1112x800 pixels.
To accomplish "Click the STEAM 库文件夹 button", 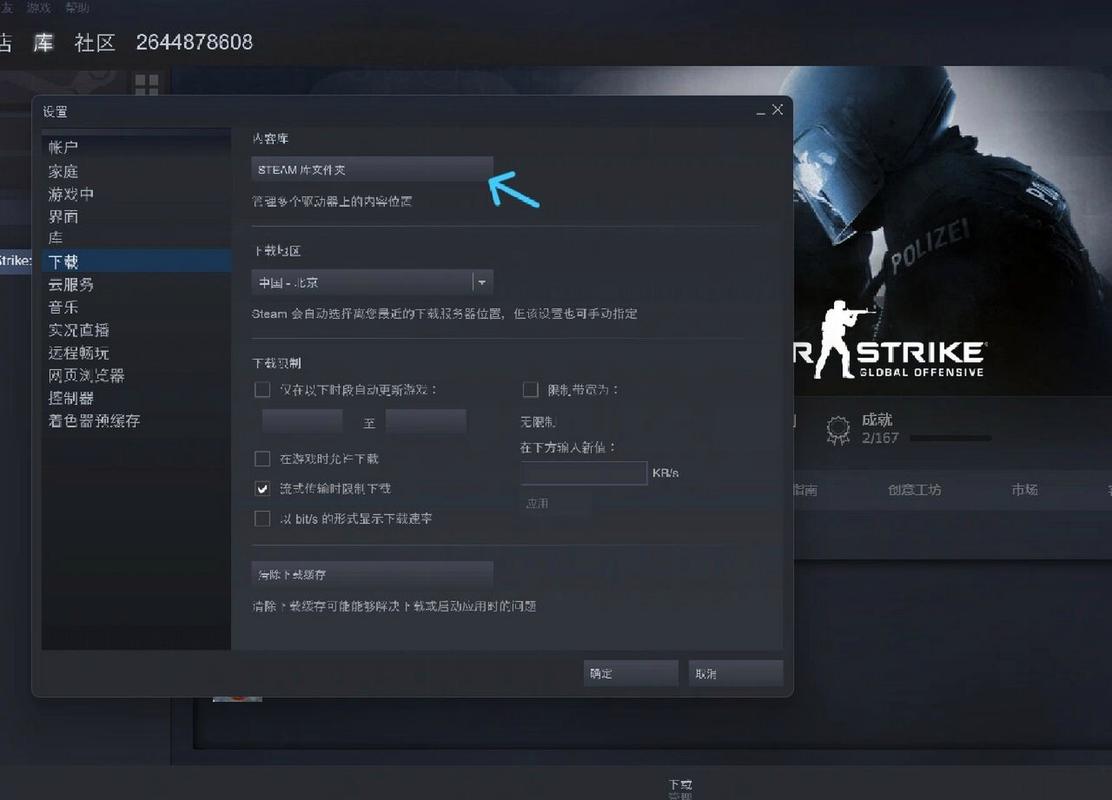I will pos(372,170).
